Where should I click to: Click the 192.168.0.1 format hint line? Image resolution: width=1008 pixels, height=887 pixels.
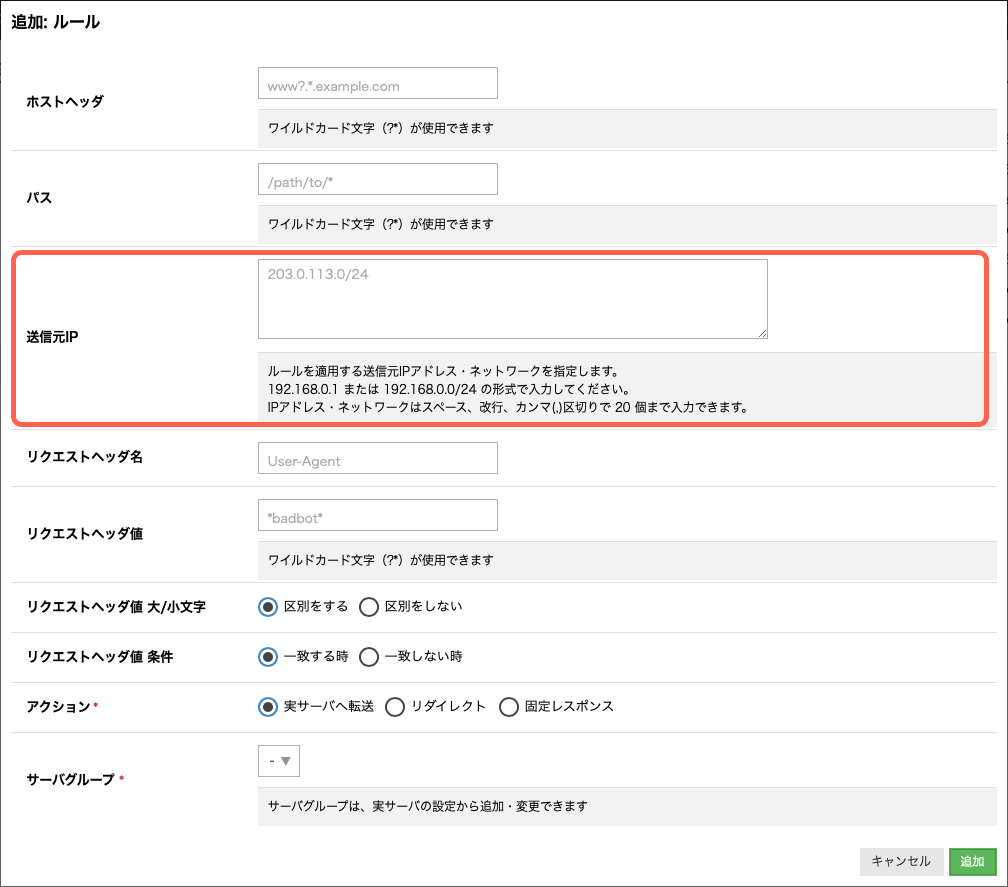pos(449,389)
